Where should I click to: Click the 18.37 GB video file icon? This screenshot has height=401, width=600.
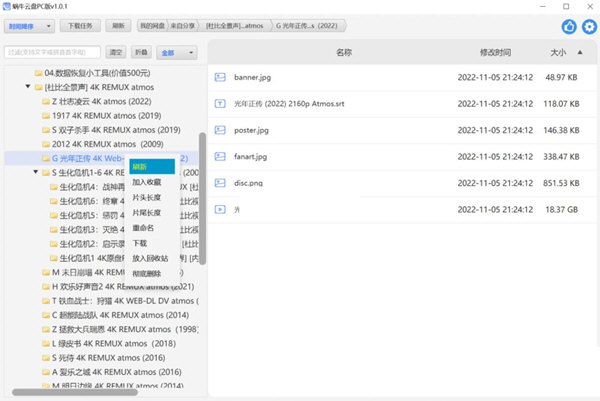pos(221,210)
